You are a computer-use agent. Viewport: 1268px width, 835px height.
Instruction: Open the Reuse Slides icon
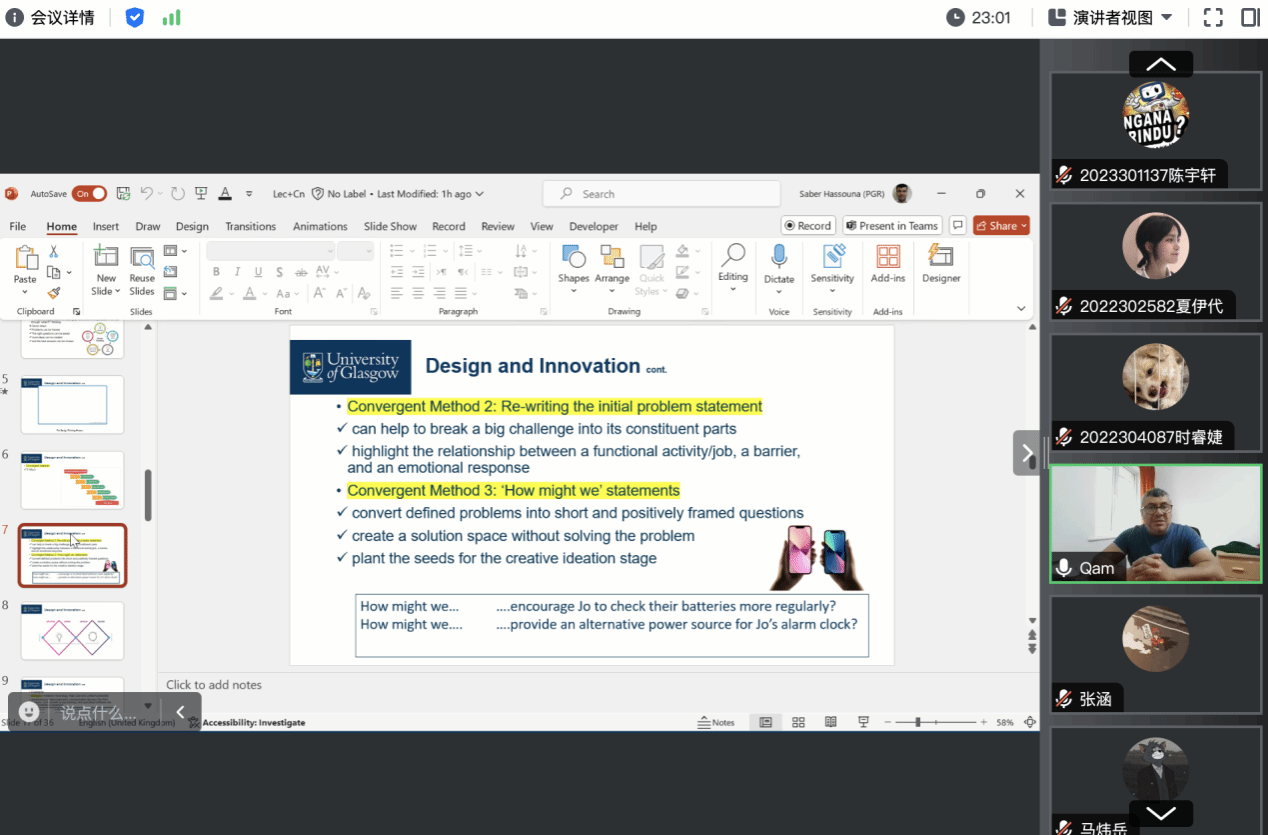(x=142, y=258)
